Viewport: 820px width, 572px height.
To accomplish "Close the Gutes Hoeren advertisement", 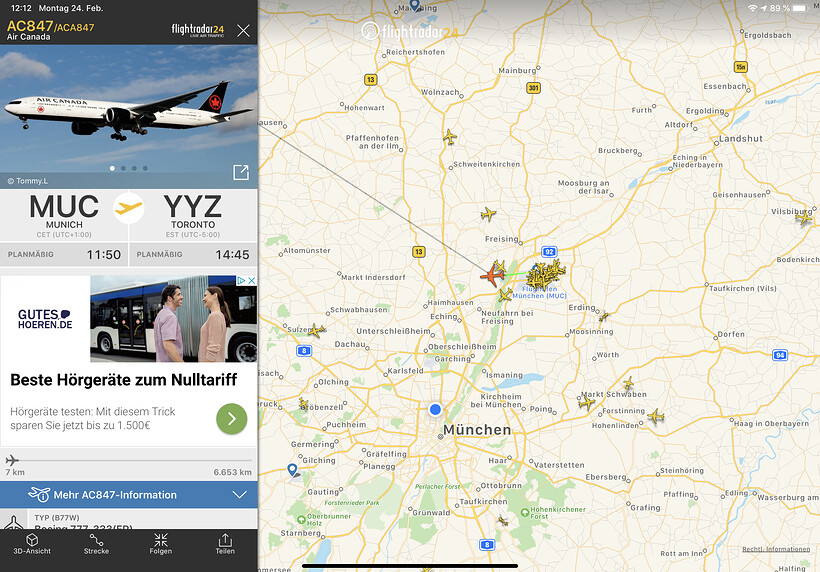I will [252, 281].
